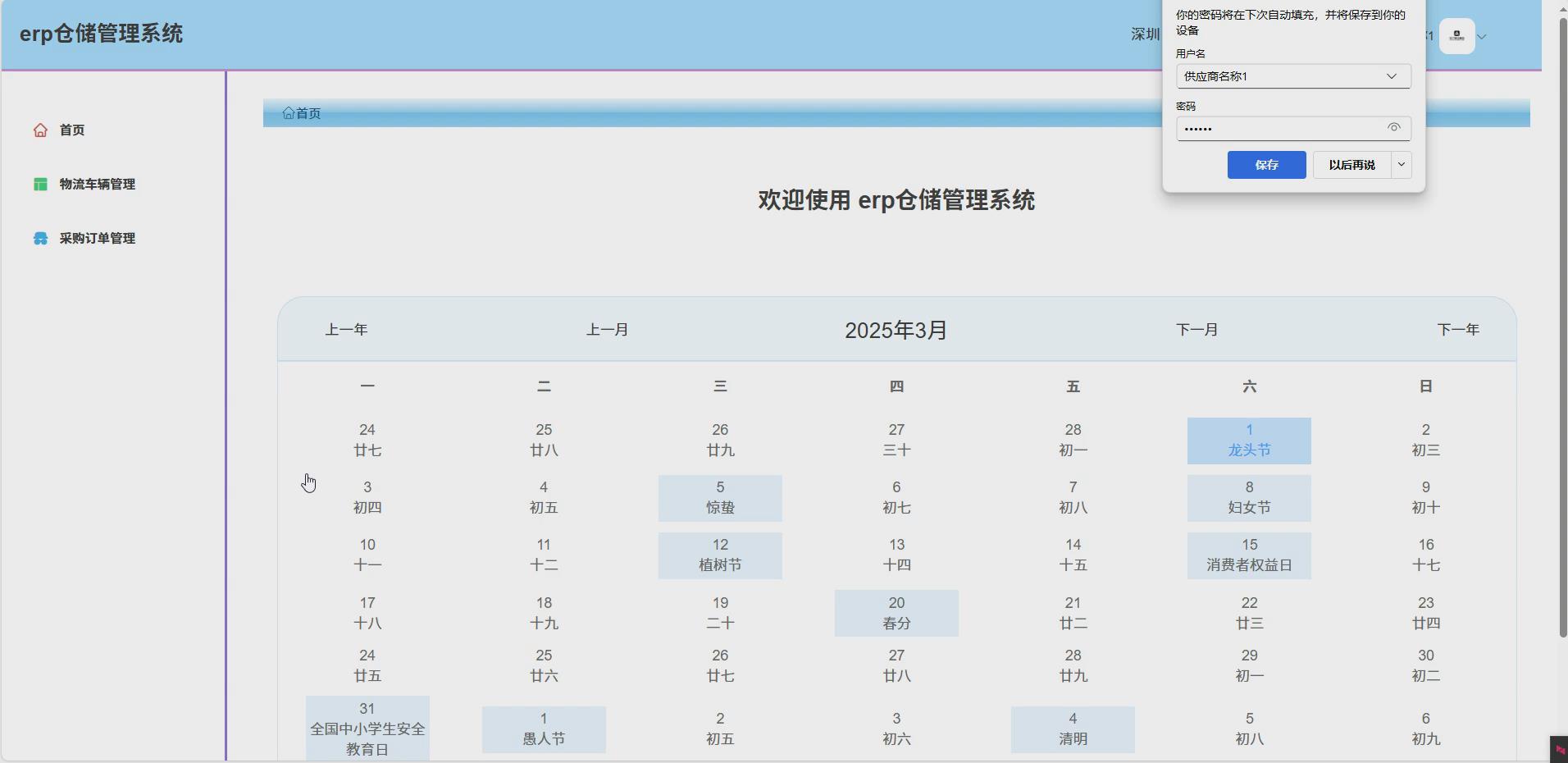
Task: Select day 21 廿二 on the calendar
Action: (1073, 613)
